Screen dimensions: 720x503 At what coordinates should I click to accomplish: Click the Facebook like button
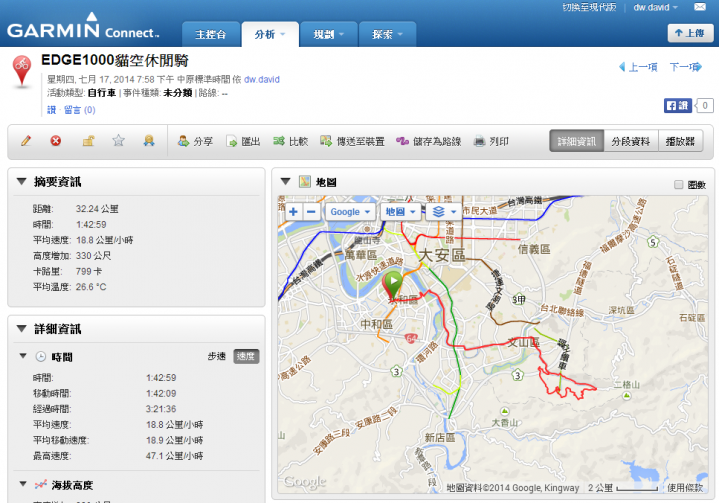[677, 106]
